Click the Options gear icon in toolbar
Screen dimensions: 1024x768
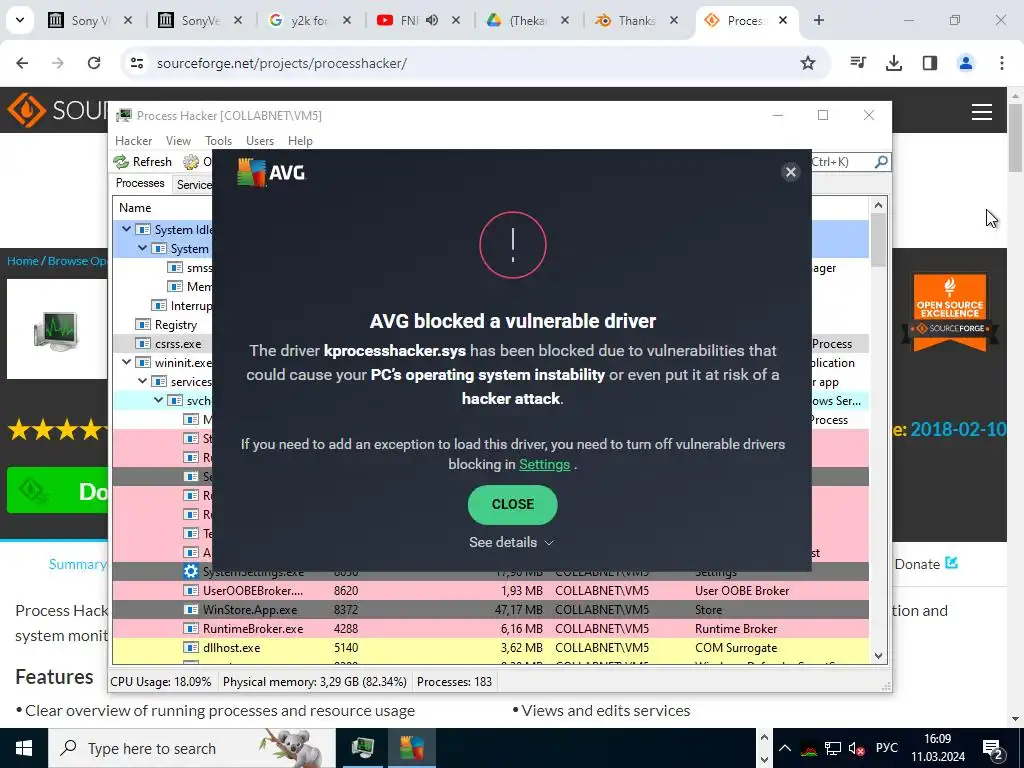point(191,161)
